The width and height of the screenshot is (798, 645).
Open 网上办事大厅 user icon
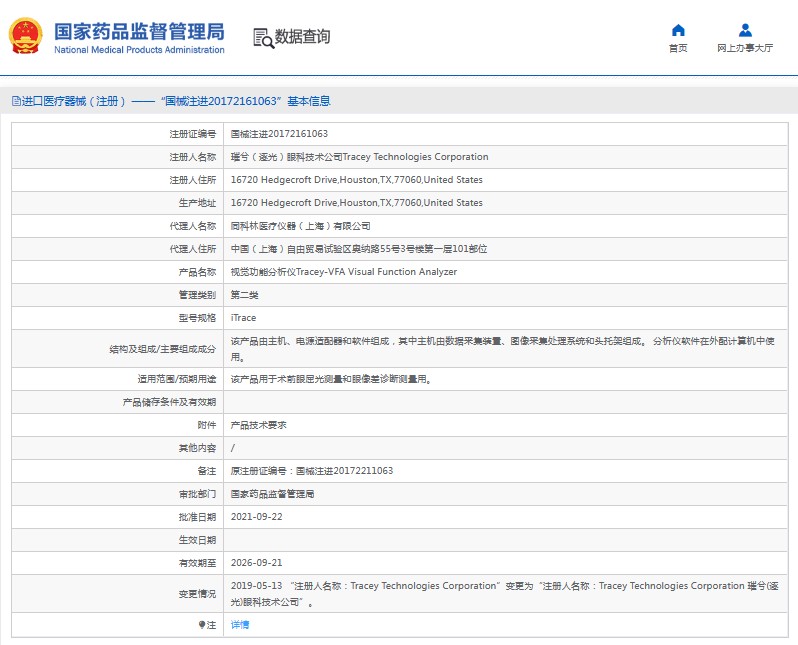(x=745, y=30)
